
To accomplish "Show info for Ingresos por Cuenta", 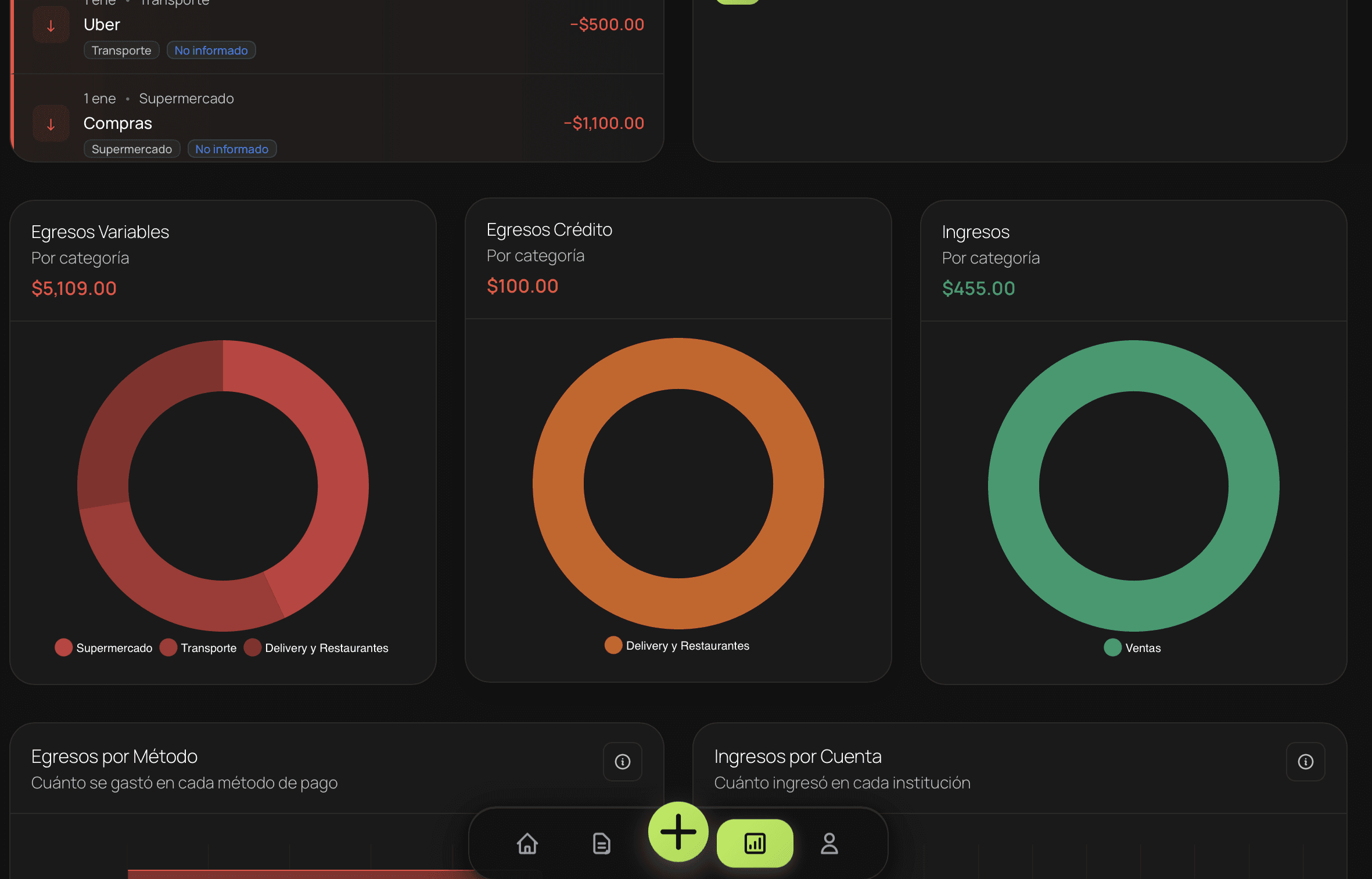I will coord(1305,761).
